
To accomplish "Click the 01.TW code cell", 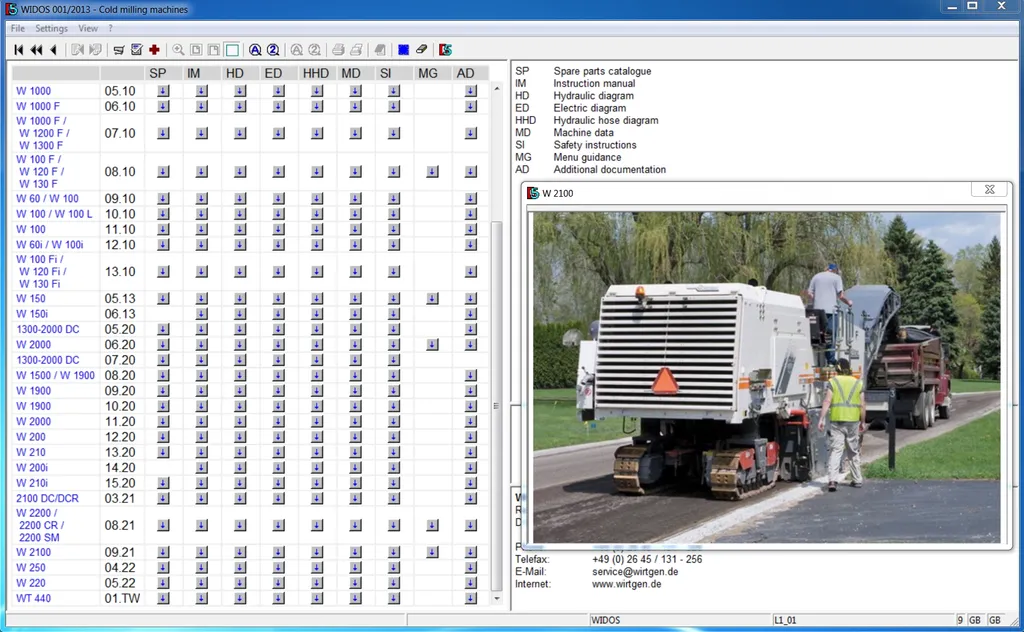I will coord(122,598).
